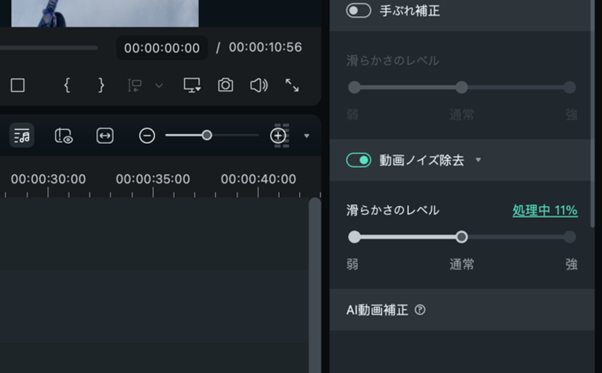Click the properties panel vertical scrollbar
Image resolution: width=602 pixels, height=373 pixels.
[x=593, y=113]
